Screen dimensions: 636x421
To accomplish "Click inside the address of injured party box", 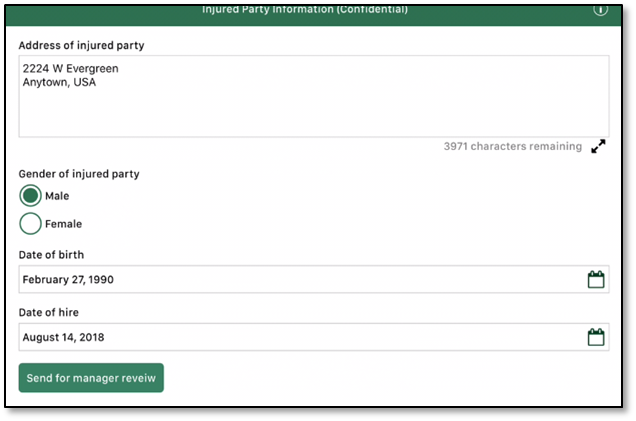I will coord(313,110).
